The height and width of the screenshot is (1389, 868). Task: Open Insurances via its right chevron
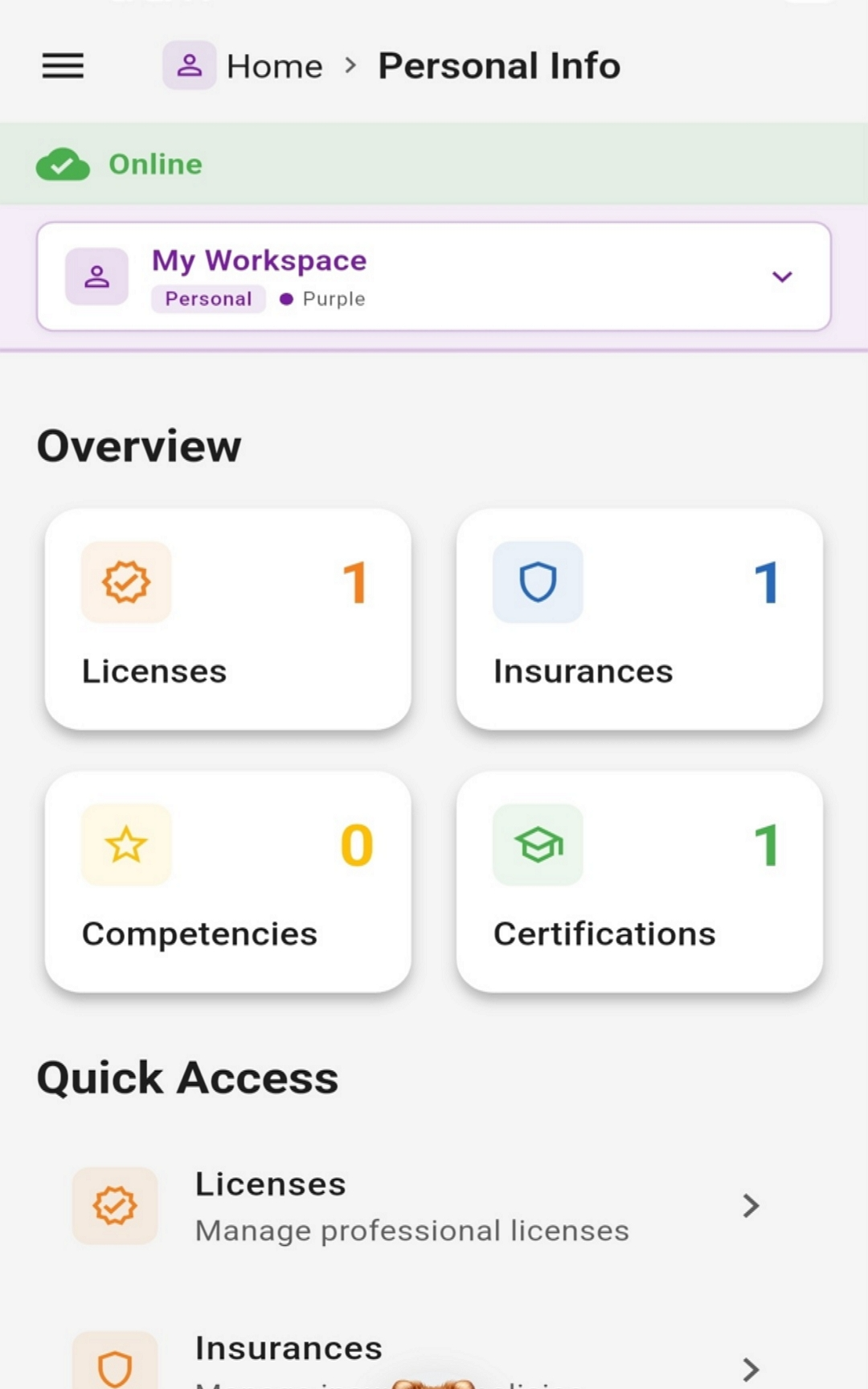[x=751, y=1368]
